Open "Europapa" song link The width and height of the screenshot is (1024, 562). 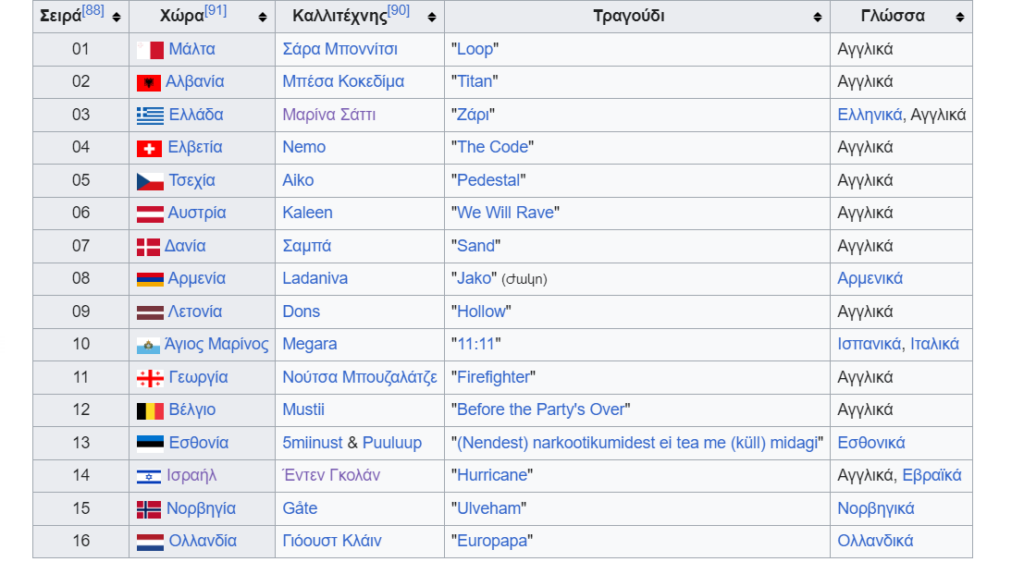492,541
